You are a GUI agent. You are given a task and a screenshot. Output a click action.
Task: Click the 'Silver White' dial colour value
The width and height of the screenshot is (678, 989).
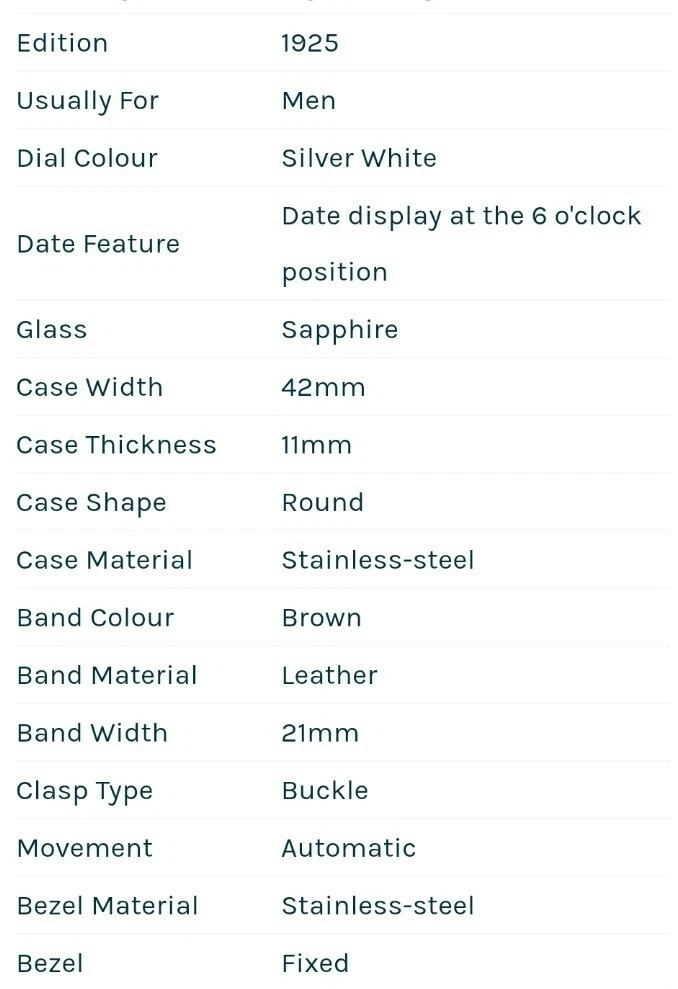point(359,158)
